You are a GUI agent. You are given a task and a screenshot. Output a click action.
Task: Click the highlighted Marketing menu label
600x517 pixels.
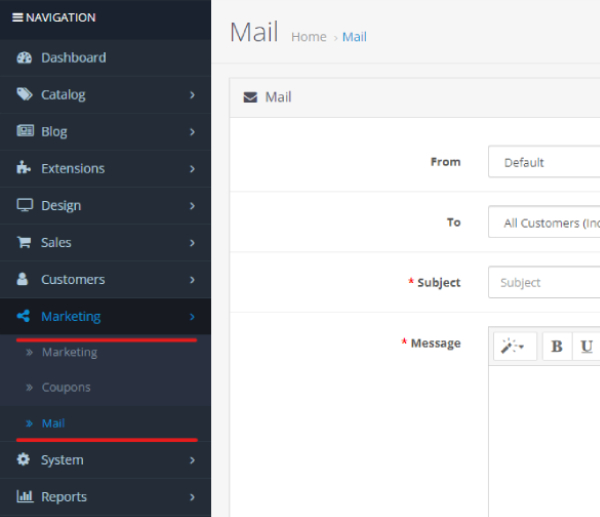71,316
